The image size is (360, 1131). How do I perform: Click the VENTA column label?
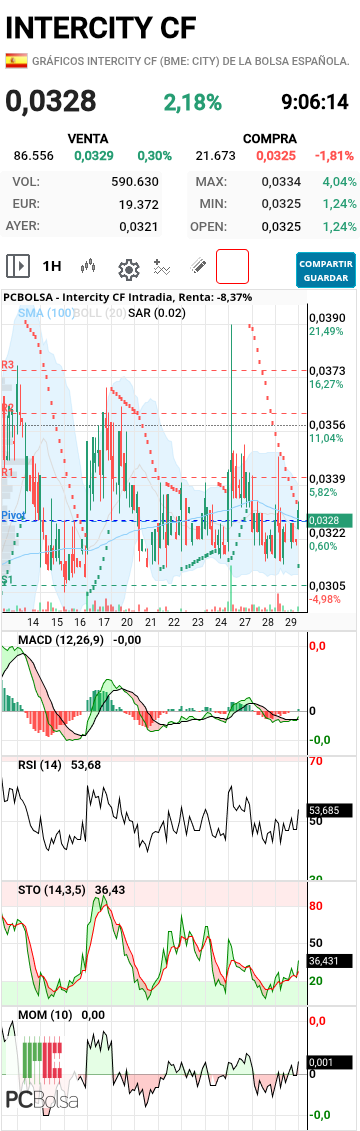(x=88, y=138)
